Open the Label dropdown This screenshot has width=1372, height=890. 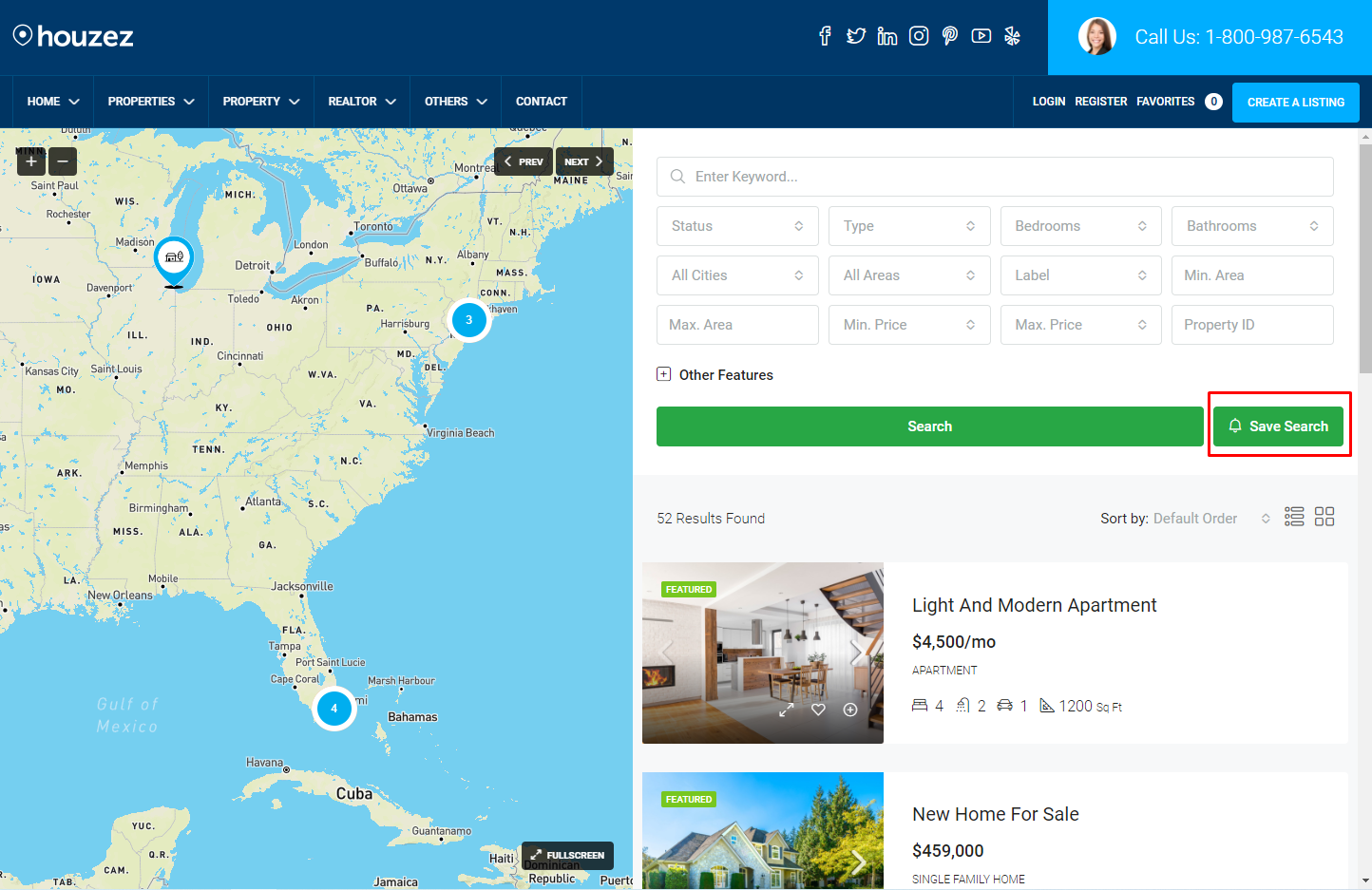[x=1081, y=275]
